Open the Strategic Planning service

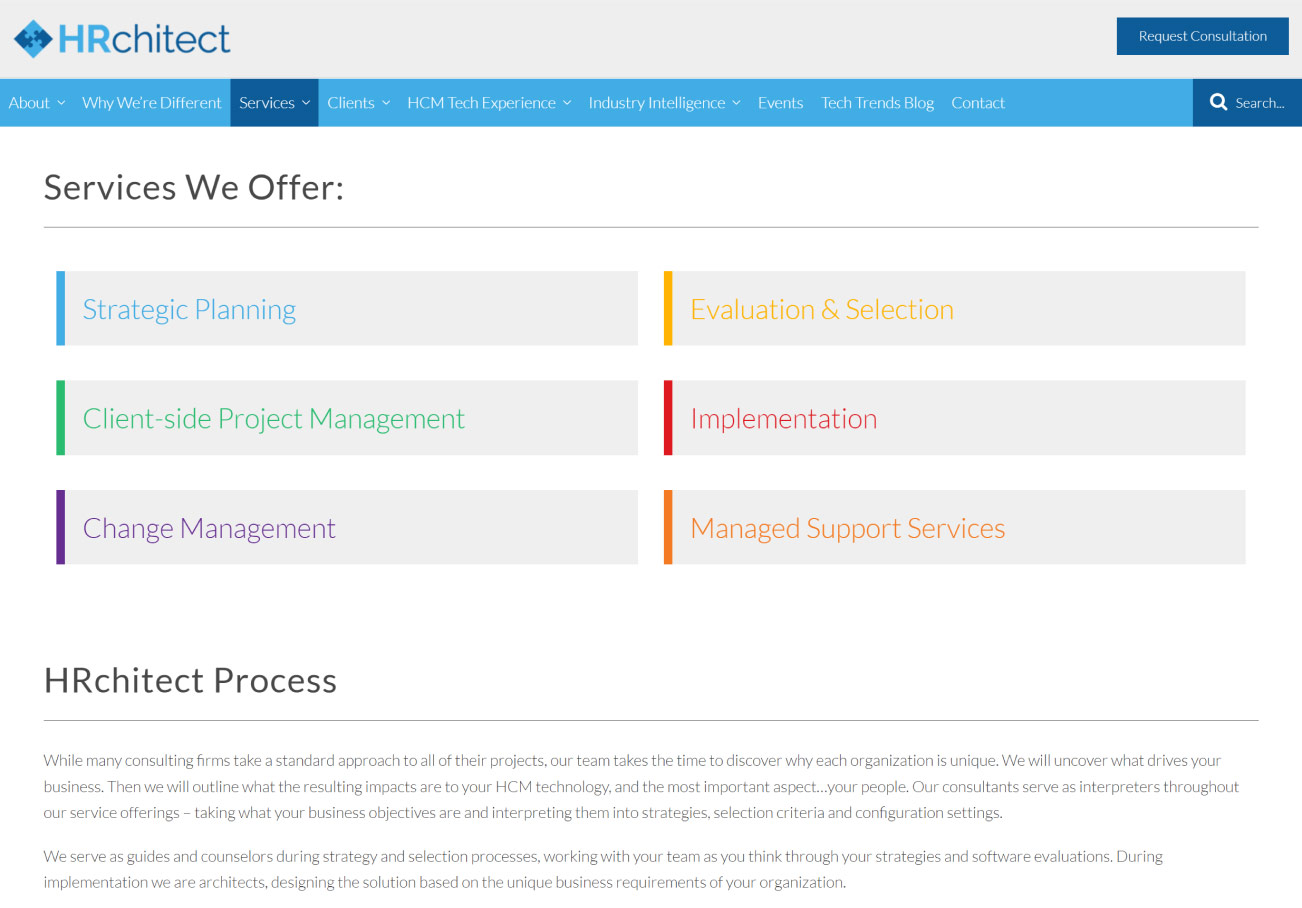[x=189, y=309]
